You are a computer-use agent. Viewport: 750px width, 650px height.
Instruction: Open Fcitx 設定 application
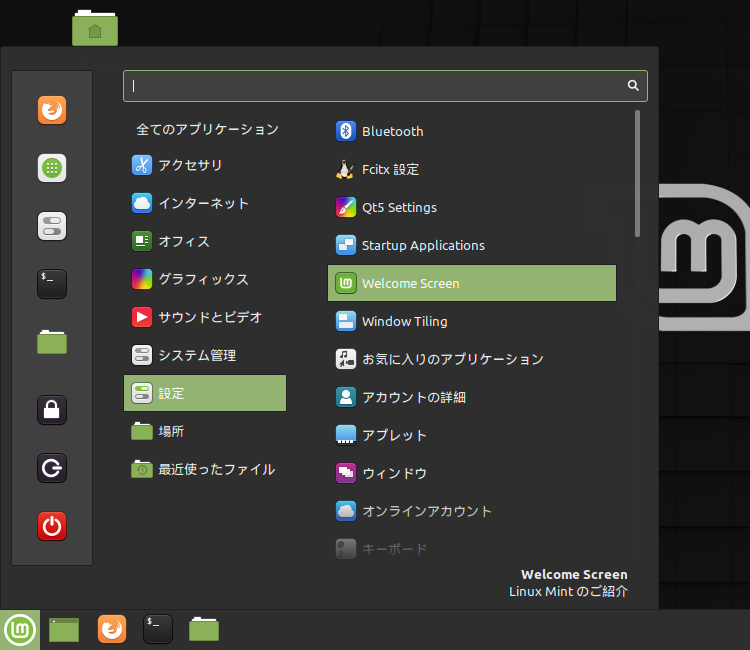click(472, 169)
